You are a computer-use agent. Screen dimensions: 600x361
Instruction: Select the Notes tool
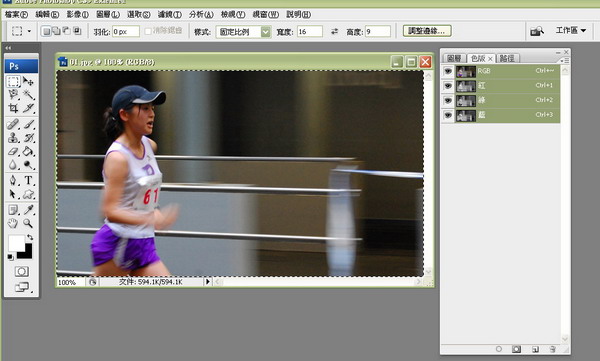[13, 210]
